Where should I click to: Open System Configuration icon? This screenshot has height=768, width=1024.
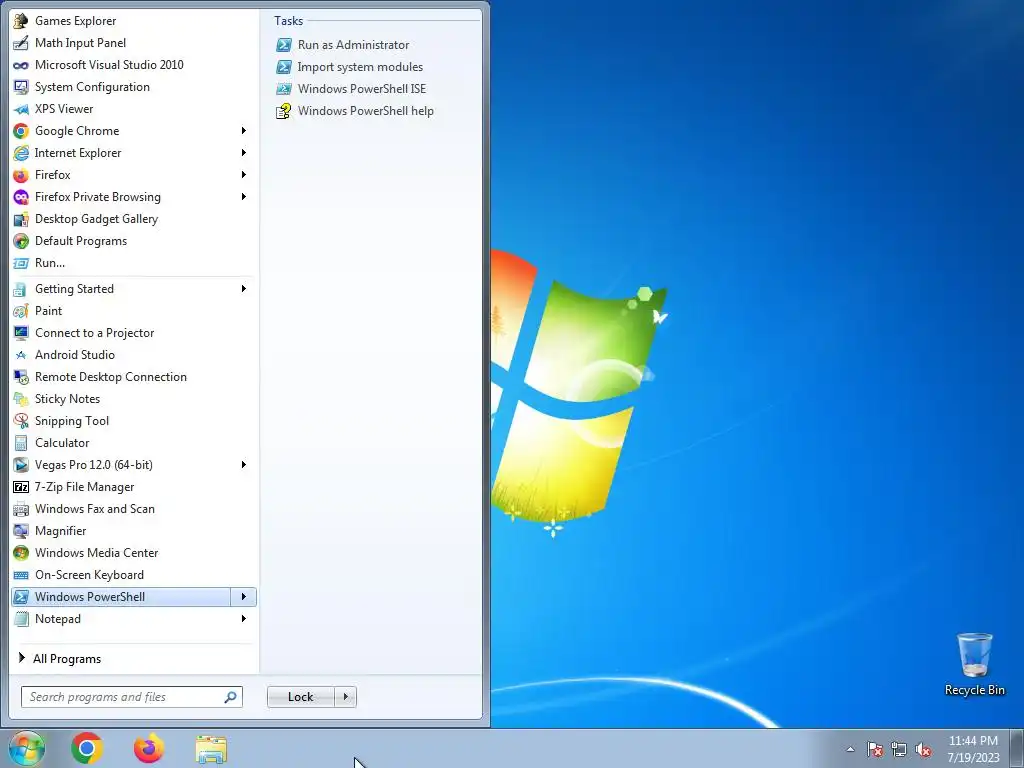click(21, 87)
